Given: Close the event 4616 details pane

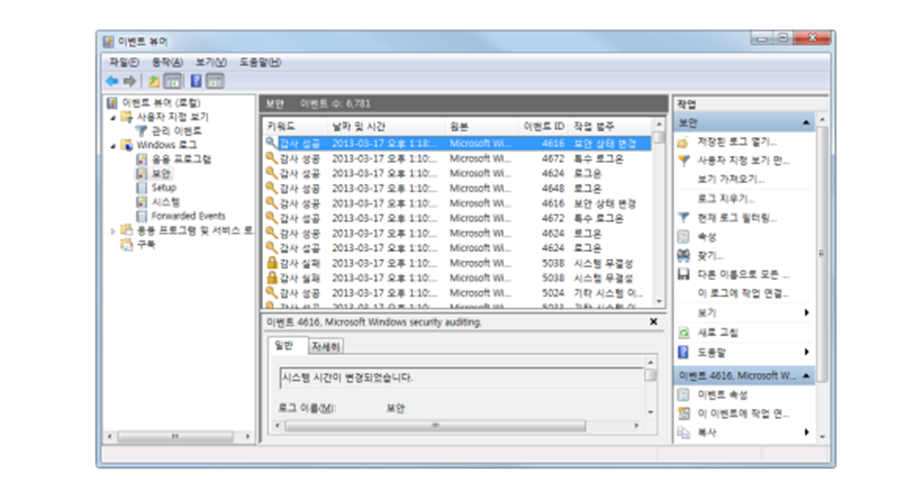Looking at the screenshot, I should point(654,322).
